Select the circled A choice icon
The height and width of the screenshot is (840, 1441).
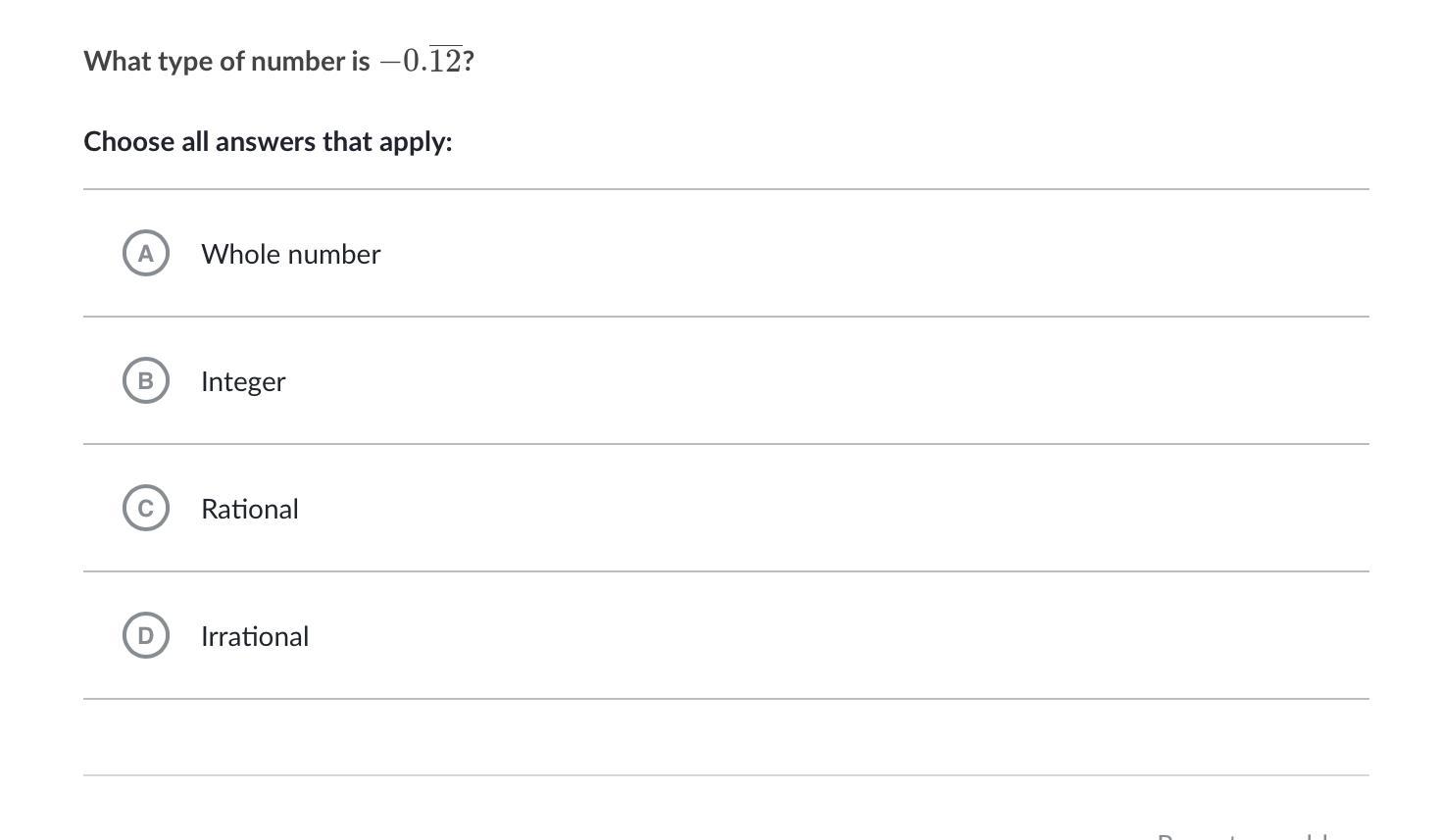click(x=146, y=253)
